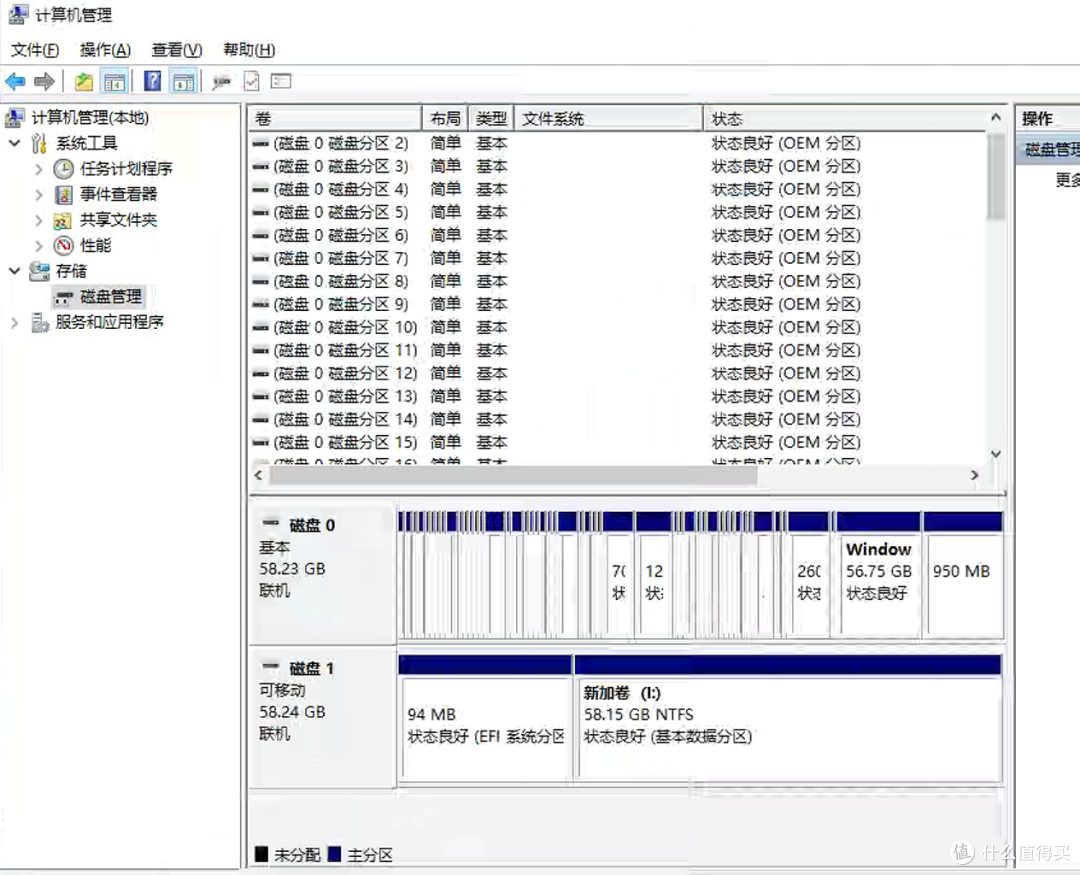1080x875 pixels.
Task: Click the Performance icon
Action: (x=63, y=245)
